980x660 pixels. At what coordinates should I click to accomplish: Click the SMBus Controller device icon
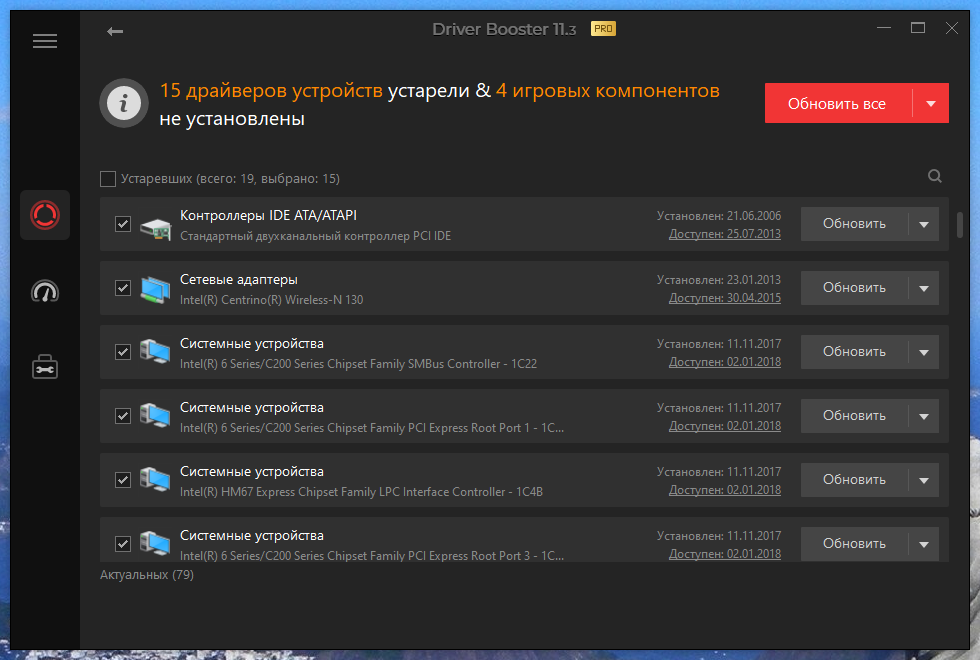155,352
